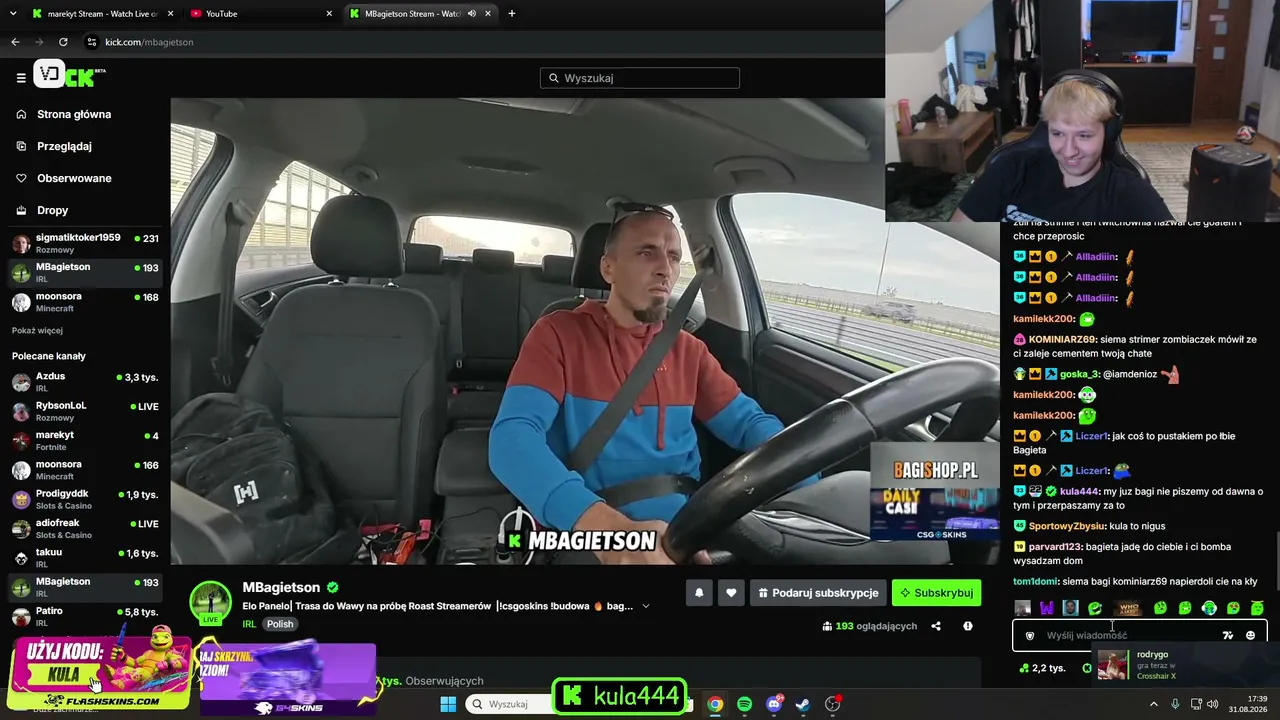
Task: Open the emoji picker smiley icon
Action: [1250, 635]
